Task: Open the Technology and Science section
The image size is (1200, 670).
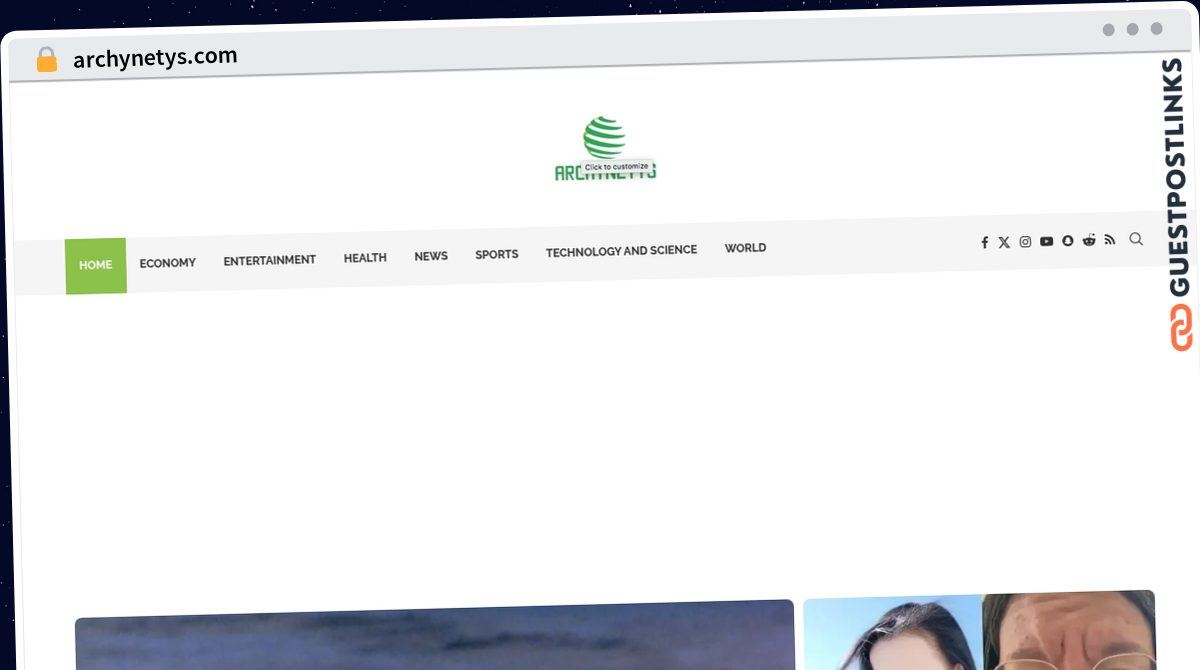Action: tap(622, 251)
